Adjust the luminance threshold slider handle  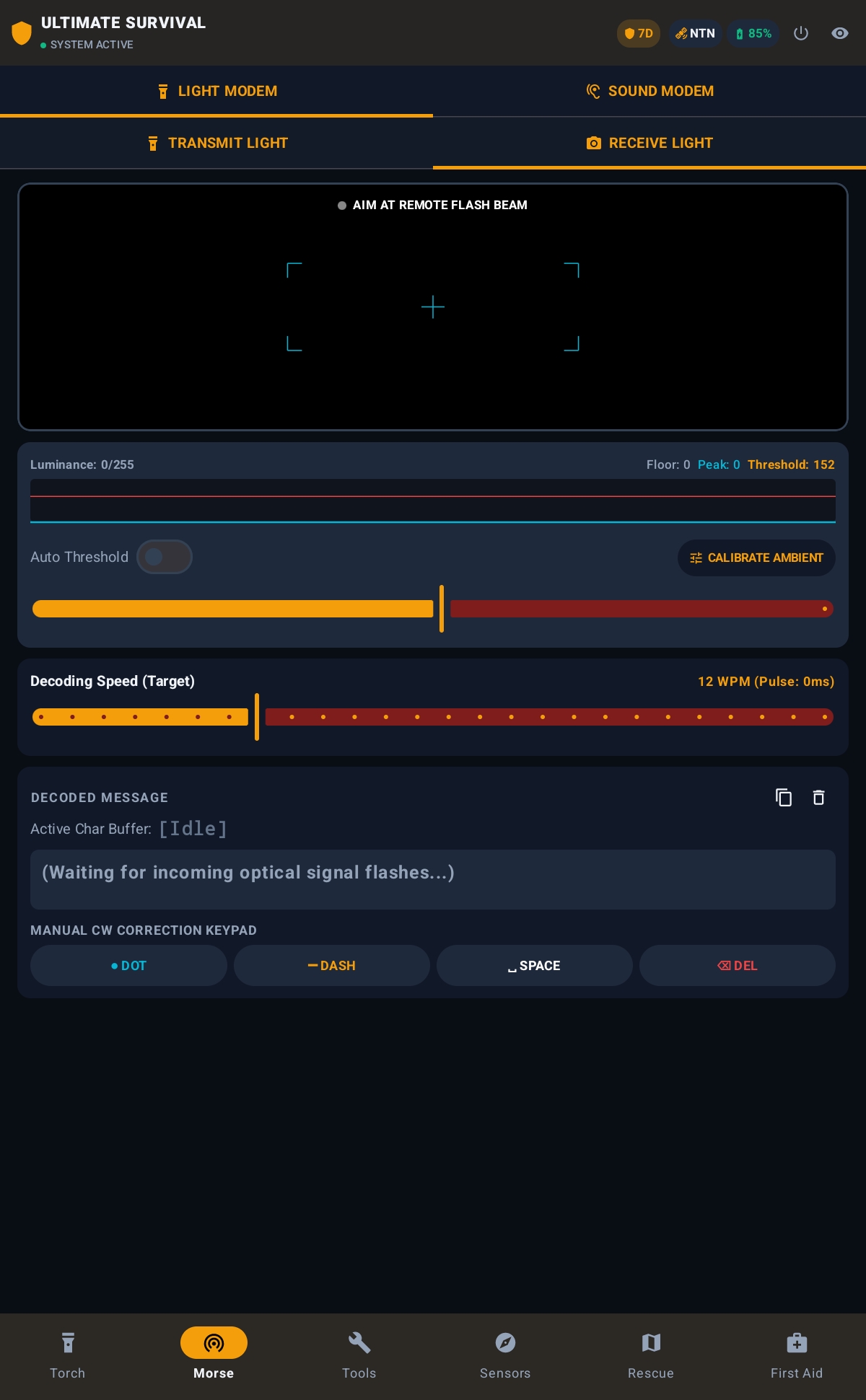[x=442, y=609]
